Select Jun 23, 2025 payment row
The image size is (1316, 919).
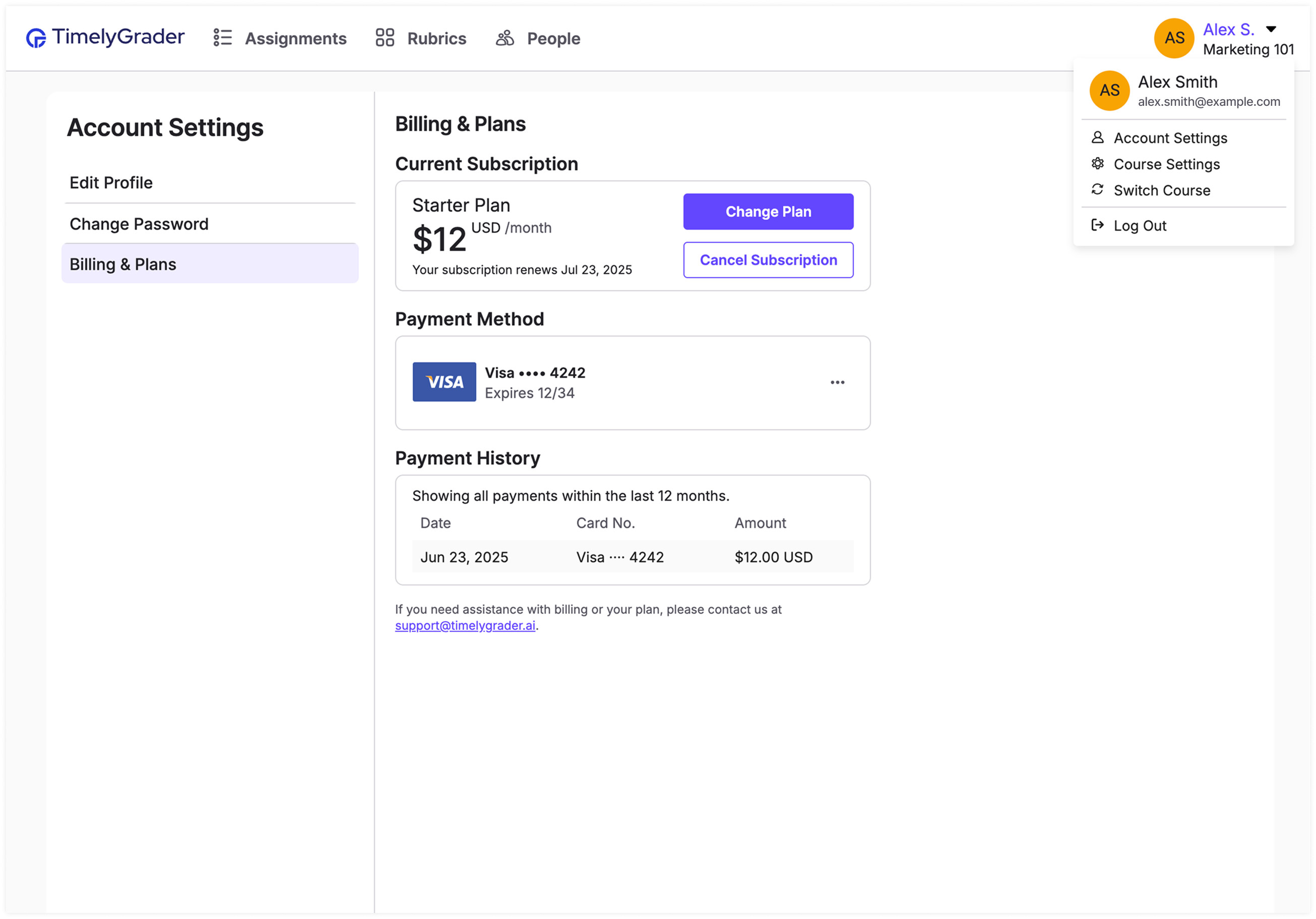point(632,557)
